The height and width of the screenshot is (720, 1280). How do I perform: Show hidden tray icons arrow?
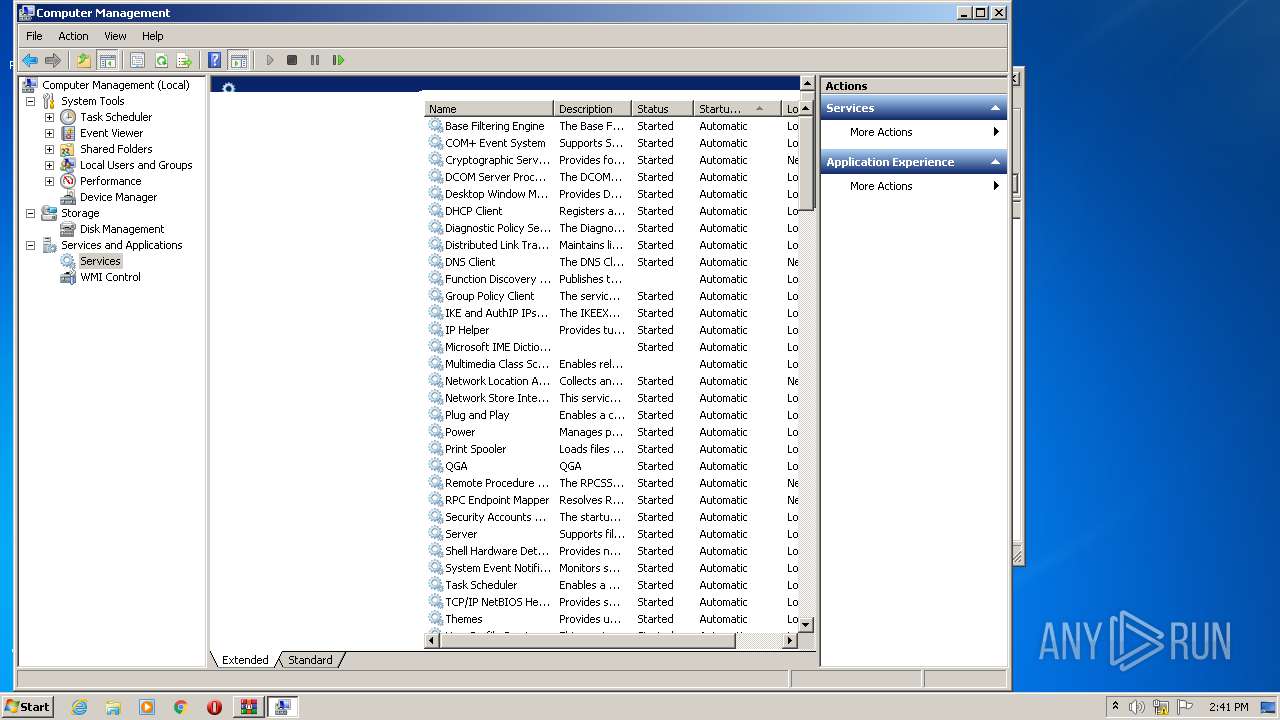[x=1115, y=707]
